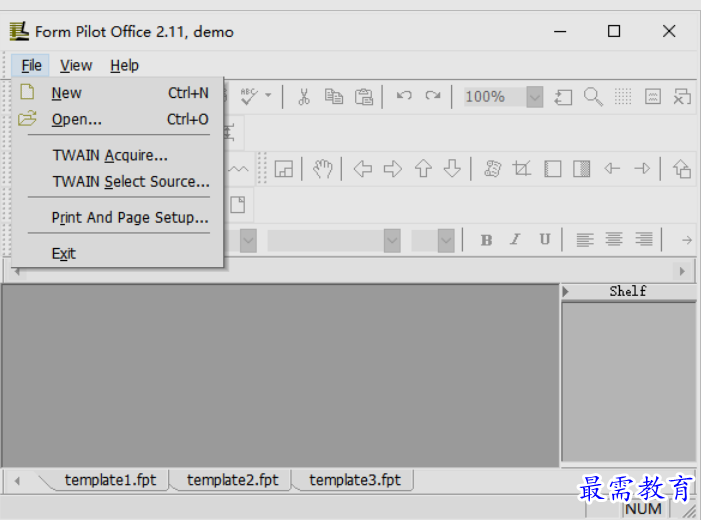Viewport: 701px width, 520px height.
Task: Click the wavy line tool icon
Action: coord(238,169)
